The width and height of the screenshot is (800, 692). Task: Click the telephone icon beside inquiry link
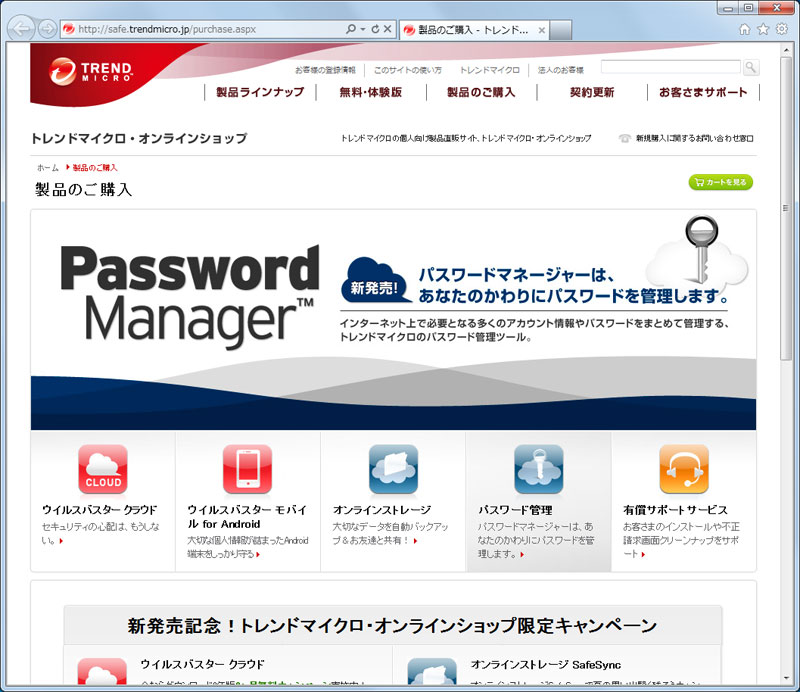tap(624, 138)
